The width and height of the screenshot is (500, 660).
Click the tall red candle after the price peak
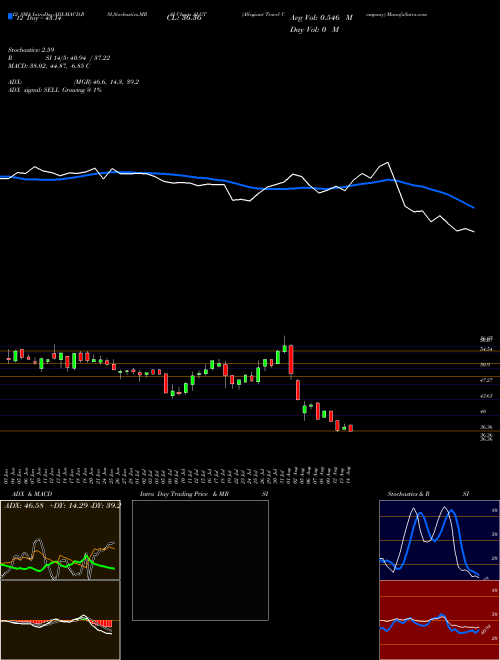coord(291,359)
